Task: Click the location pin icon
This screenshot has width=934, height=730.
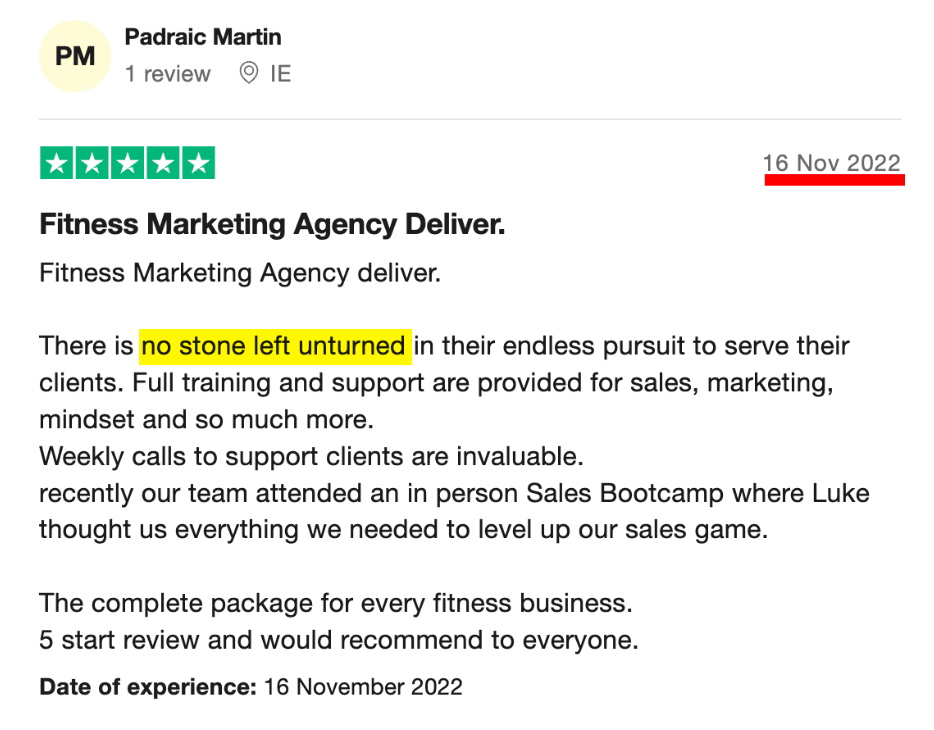Action: pyautogui.click(x=248, y=73)
